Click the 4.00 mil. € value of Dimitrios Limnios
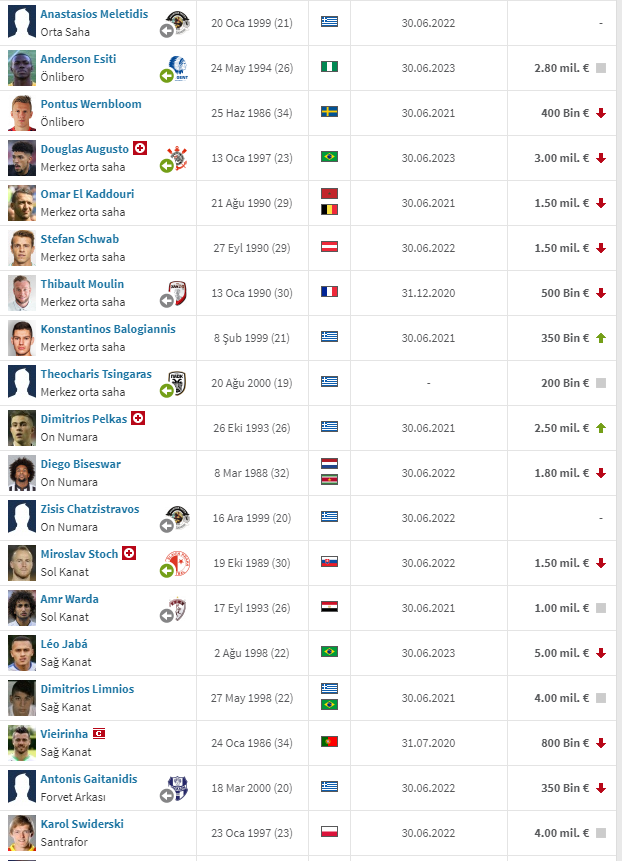Screen dimensions: 622x861 562,698
